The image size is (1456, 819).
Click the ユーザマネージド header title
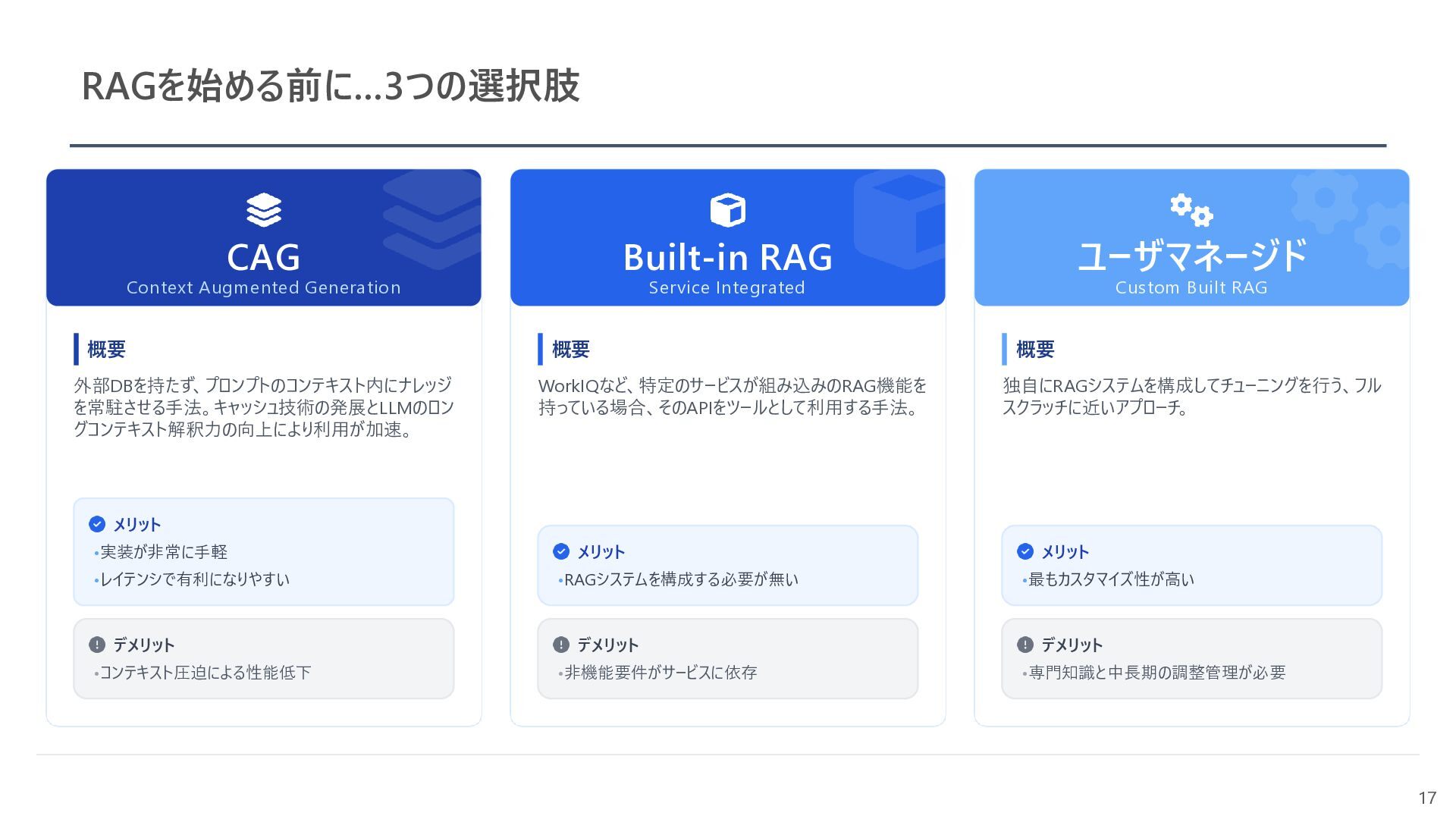click(1191, 256)
